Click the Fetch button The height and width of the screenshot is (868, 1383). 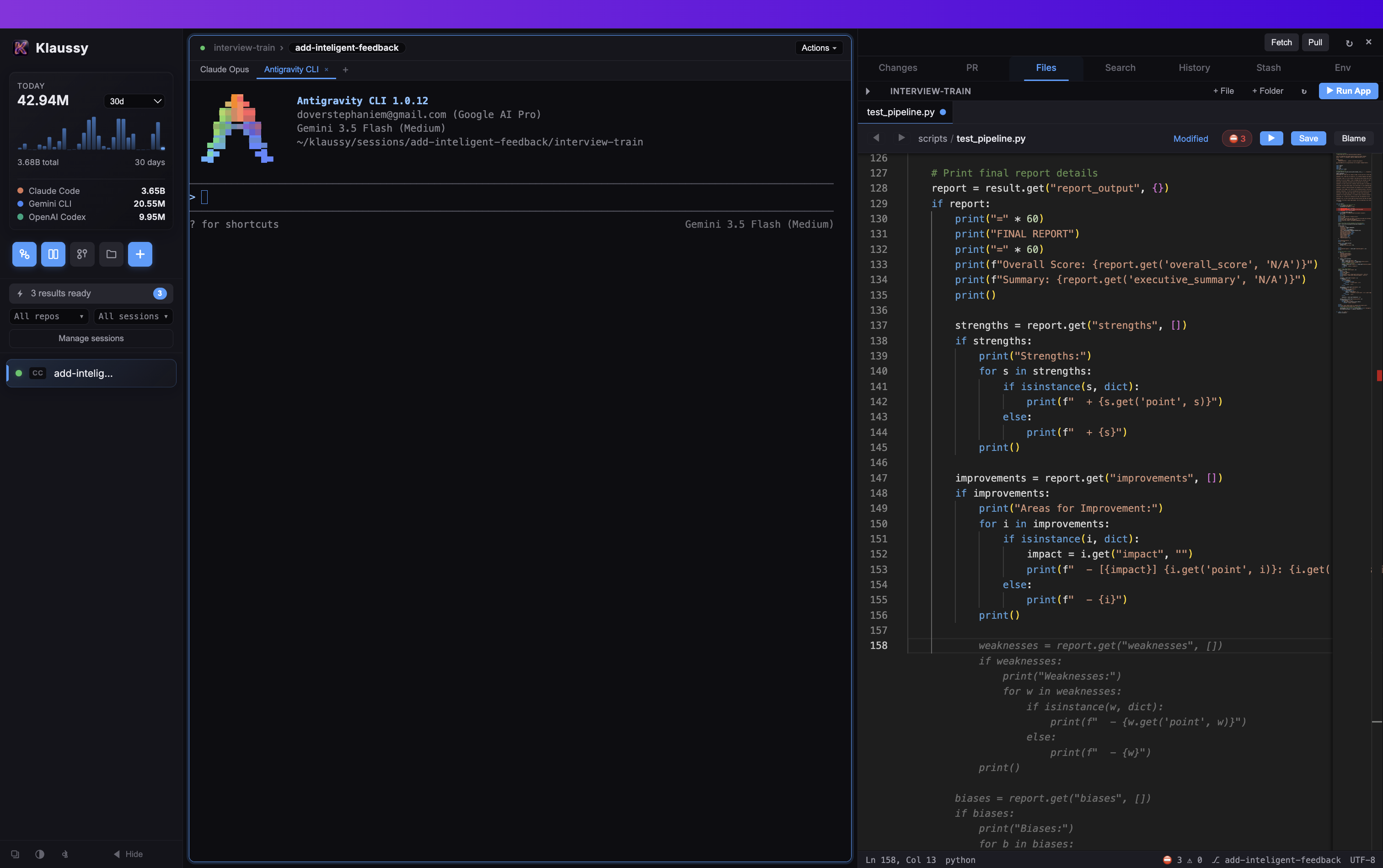click(x=1281, y=43)
